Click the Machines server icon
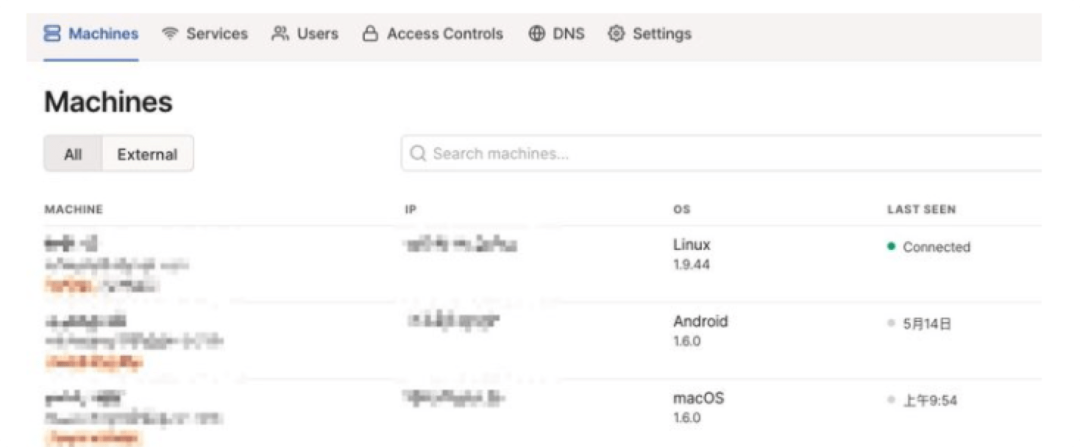Screen dimensions: 1080x447 (x=53, y=34)
